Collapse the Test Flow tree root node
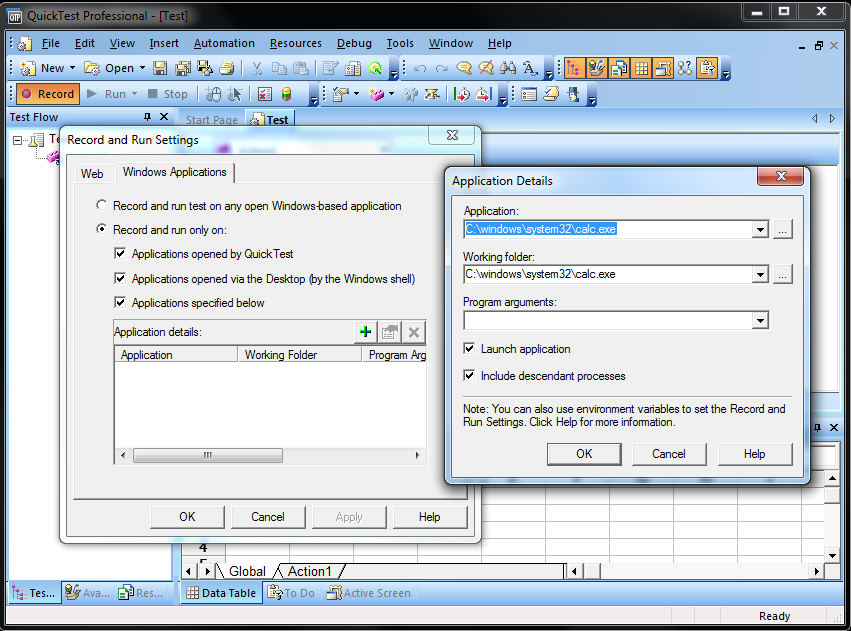This screenshot has width=851, height=631. [x=17, y=141]
